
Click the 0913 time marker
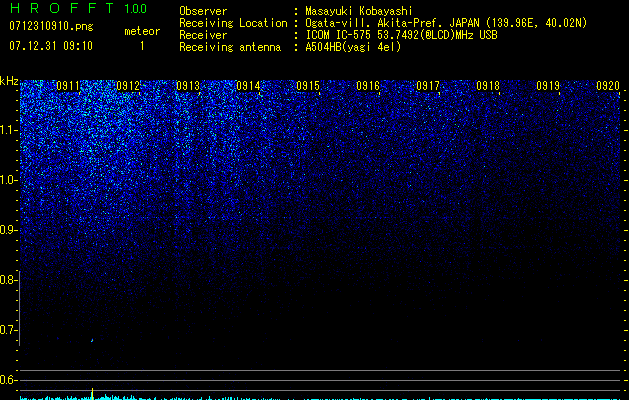coord(188,86)
